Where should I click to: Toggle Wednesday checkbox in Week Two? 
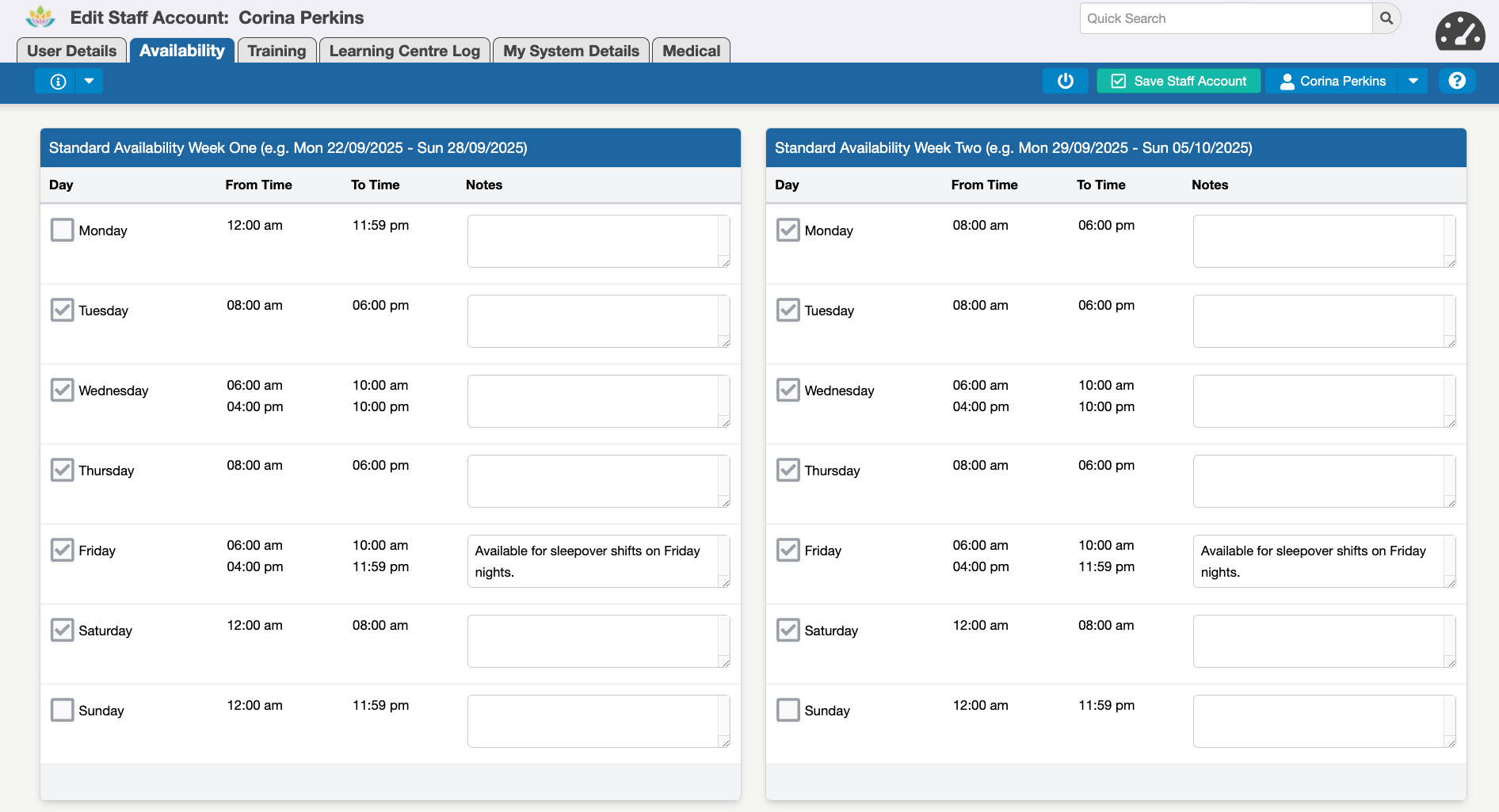pos(788,390)
